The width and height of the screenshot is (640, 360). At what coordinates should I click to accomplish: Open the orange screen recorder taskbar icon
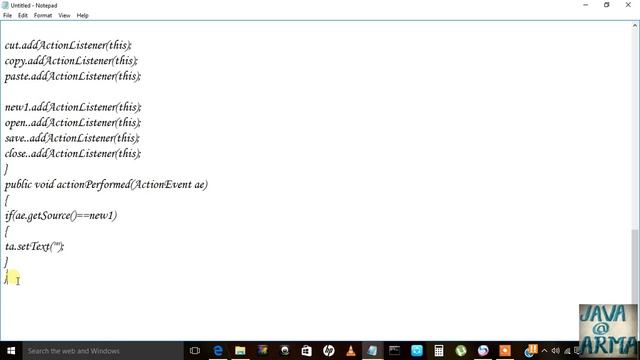pyautogui.click(x=505, y=351)
